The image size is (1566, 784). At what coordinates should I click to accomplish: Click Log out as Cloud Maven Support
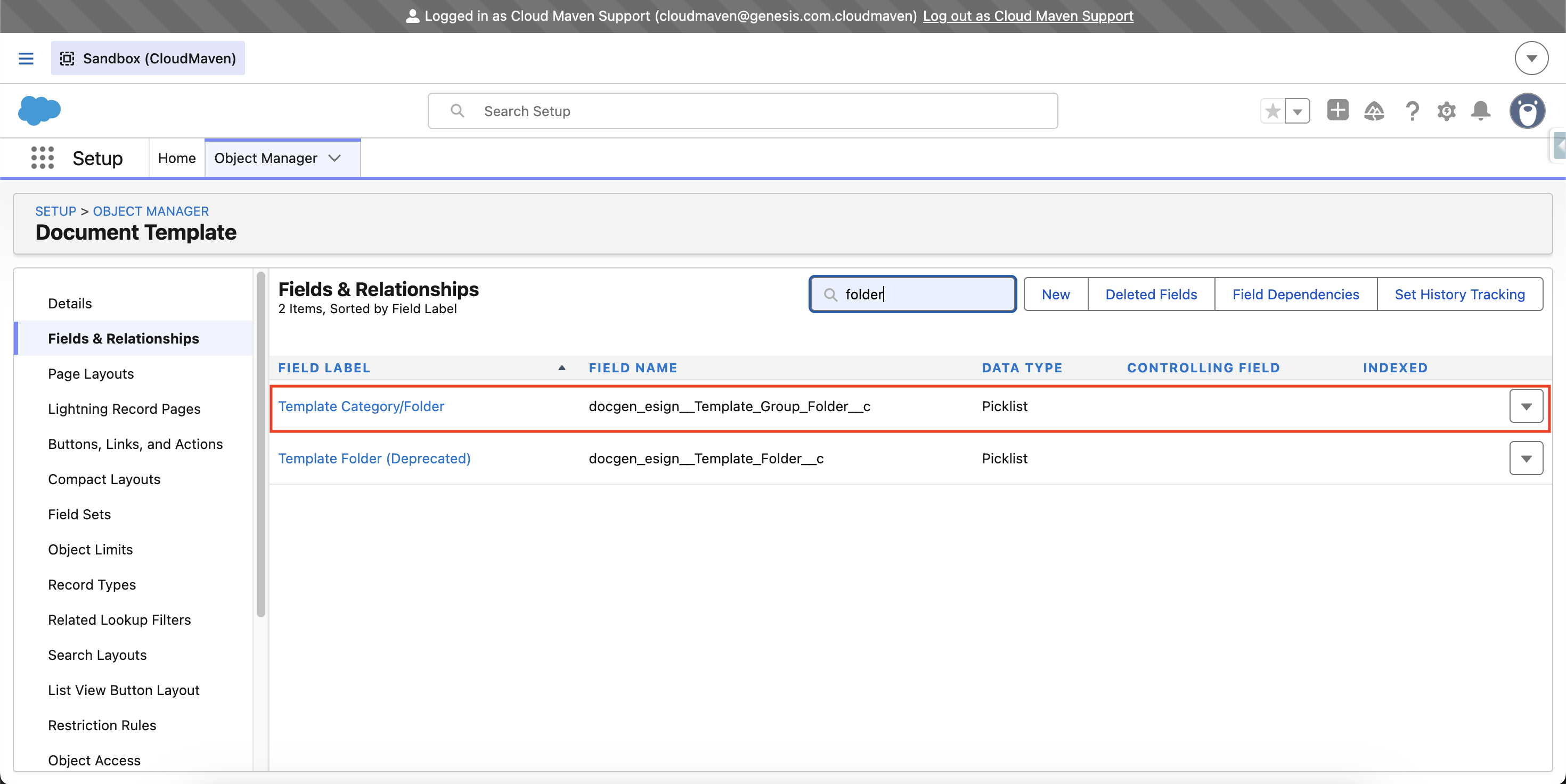point(1028,16)
